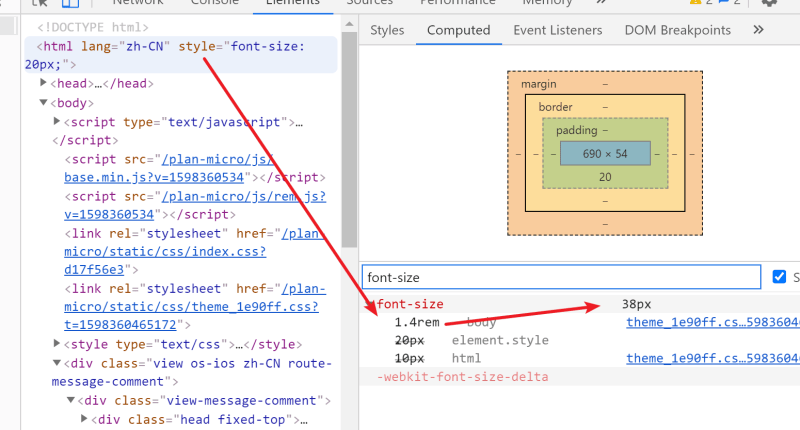Click the Elements panel scrollbar thumb
Viewport: 800px width, 430px height.
[x=349, y=139]
